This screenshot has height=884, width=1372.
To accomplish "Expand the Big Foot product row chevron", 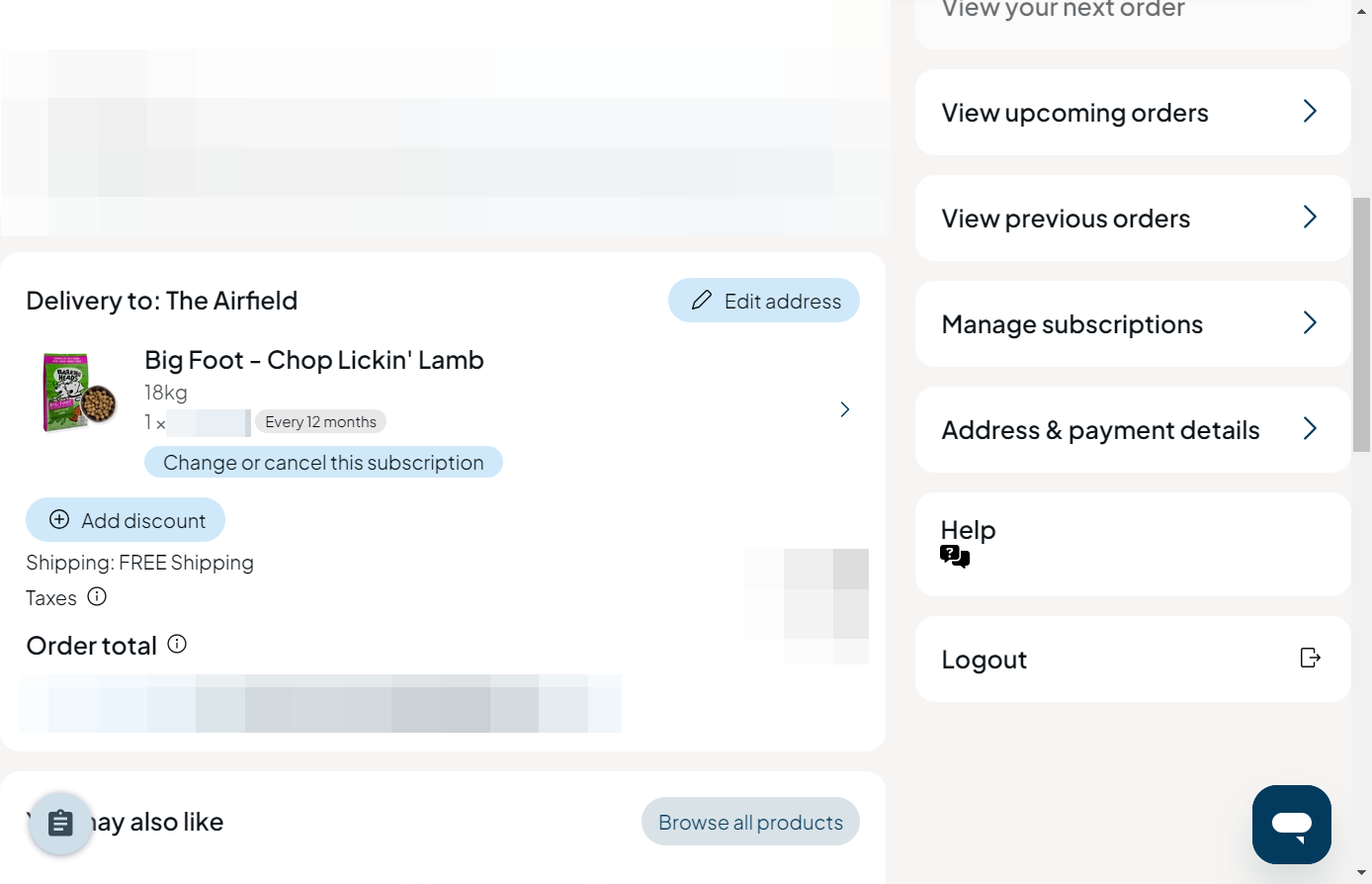I will coord(845,409).
